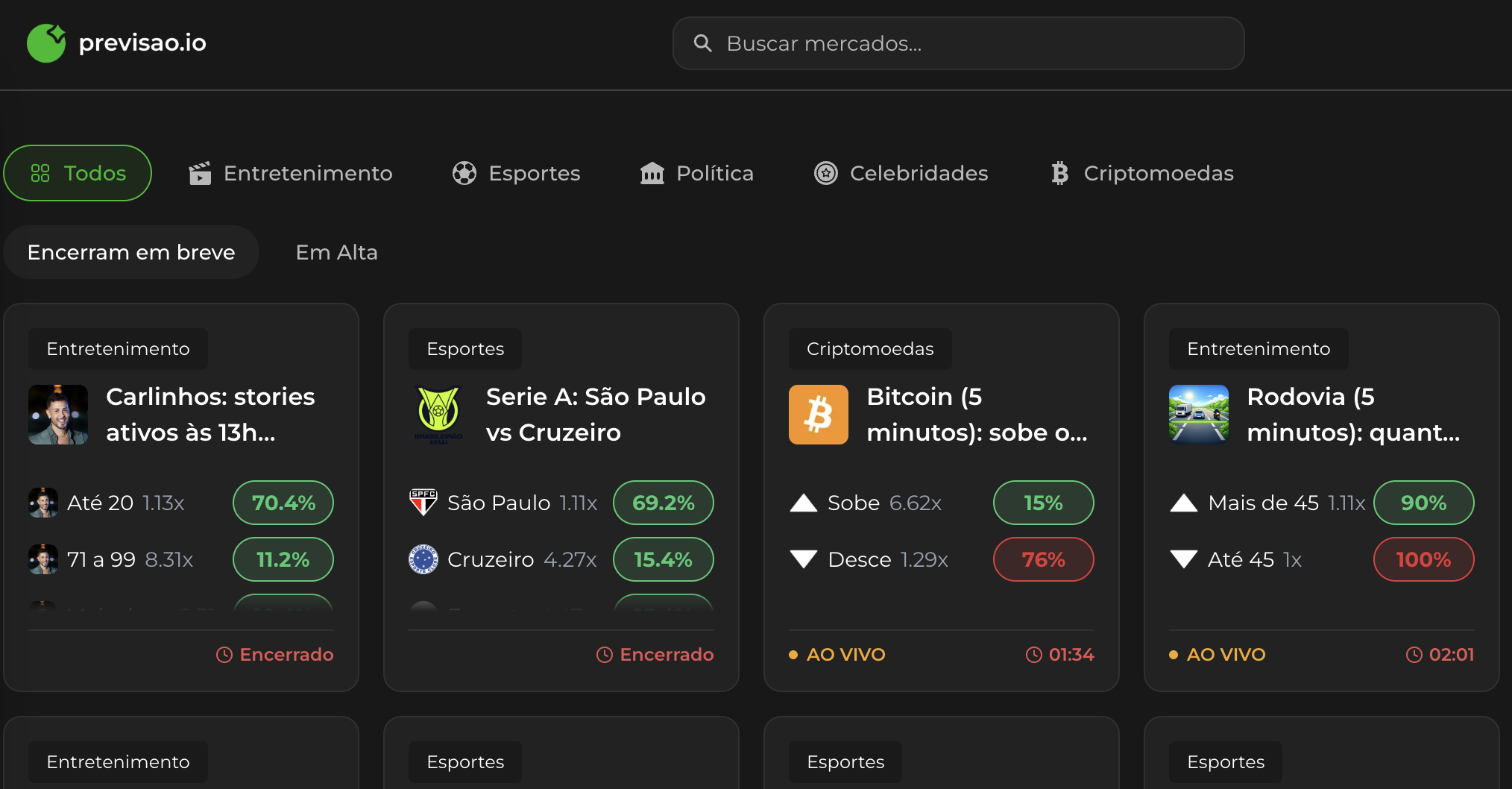The image size is (1512, 789).
Task: Select the Esportes soccer ball icon
Action: click(465, 173)
